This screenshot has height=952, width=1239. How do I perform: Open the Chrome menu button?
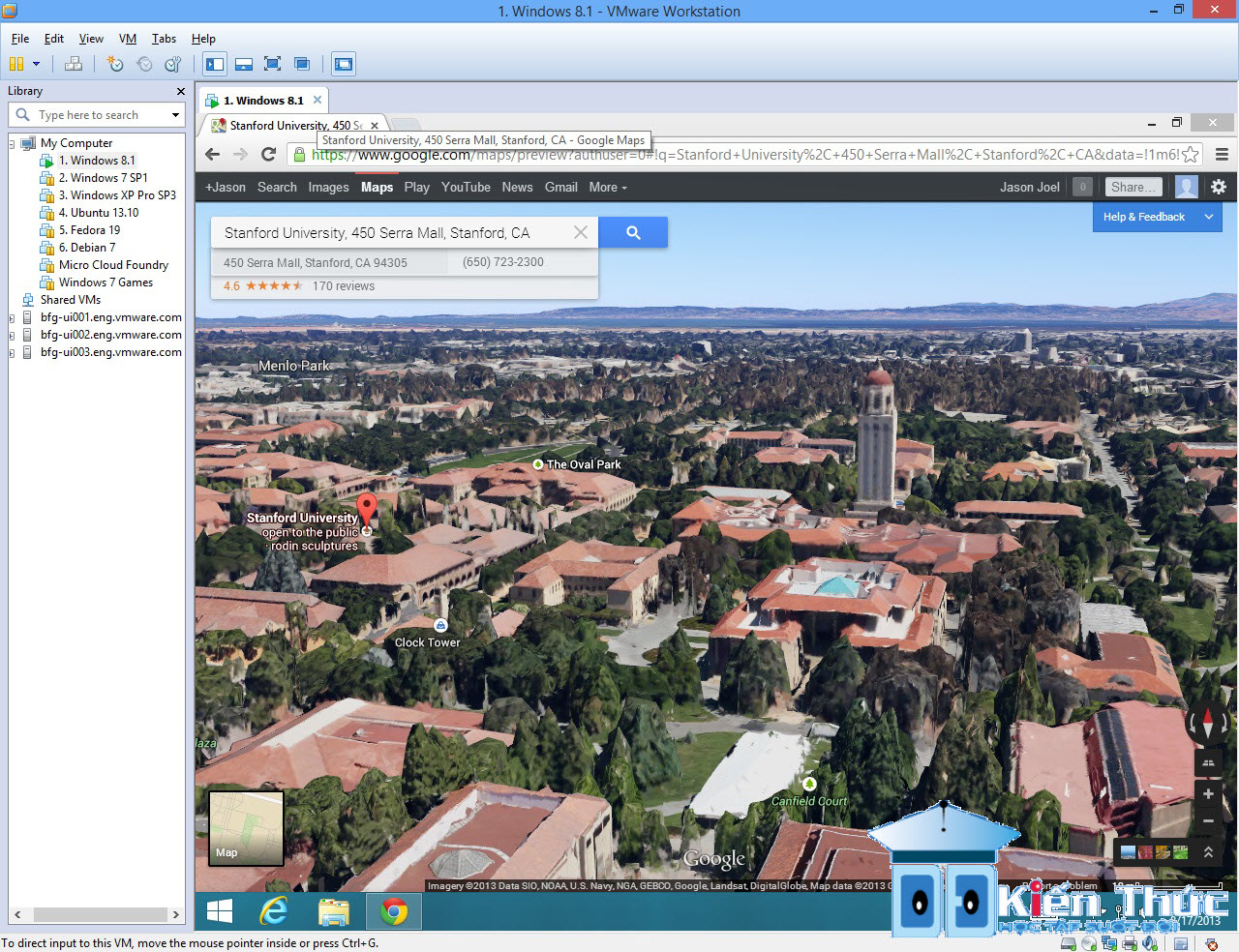pos(1222,155)
